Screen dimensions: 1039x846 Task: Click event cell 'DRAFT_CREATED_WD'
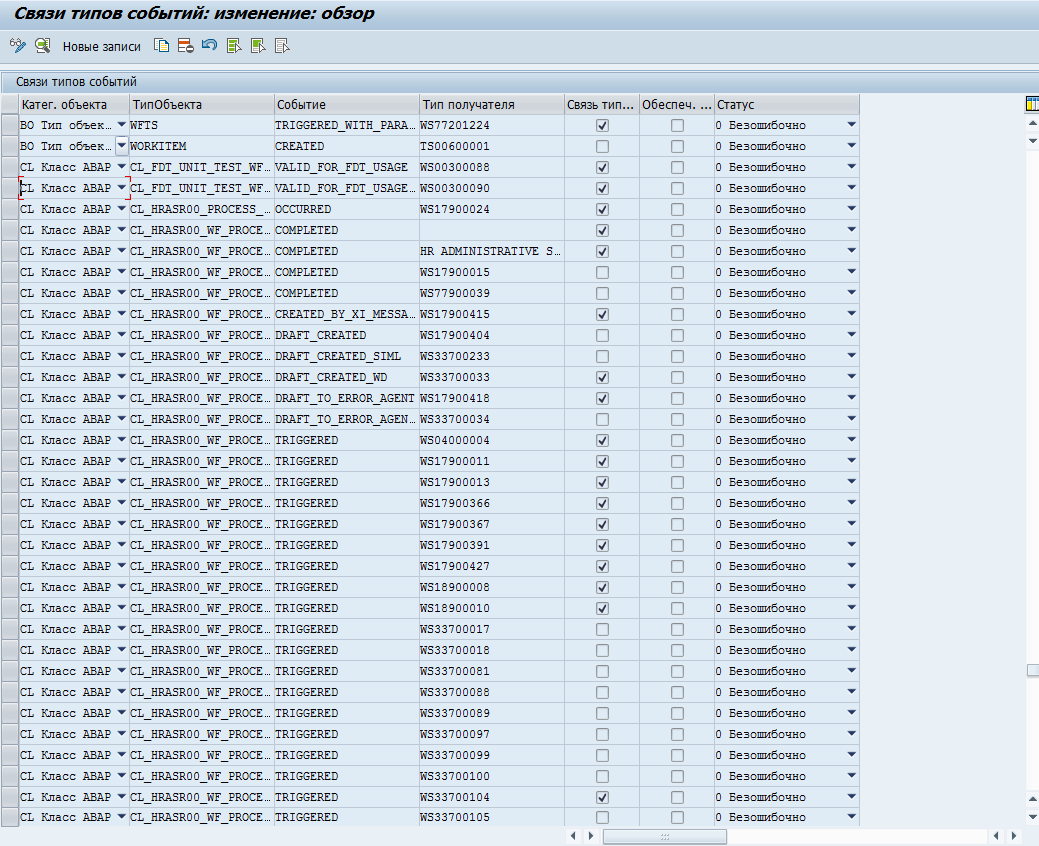coord(347,378)
